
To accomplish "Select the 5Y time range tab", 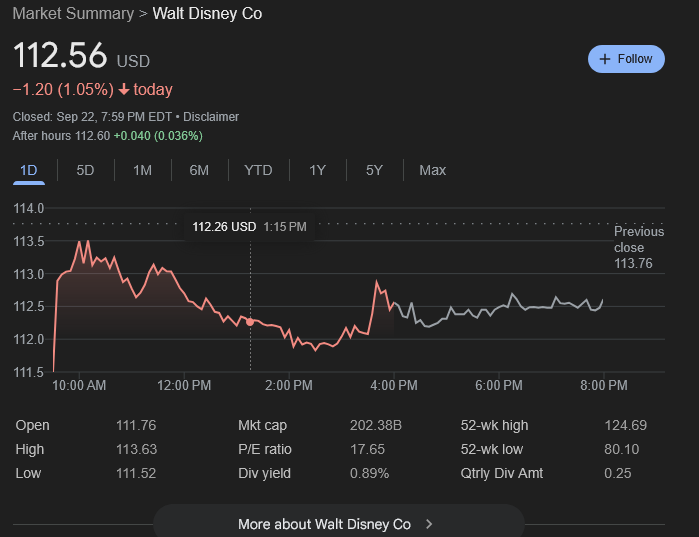I will click(374, 170).
